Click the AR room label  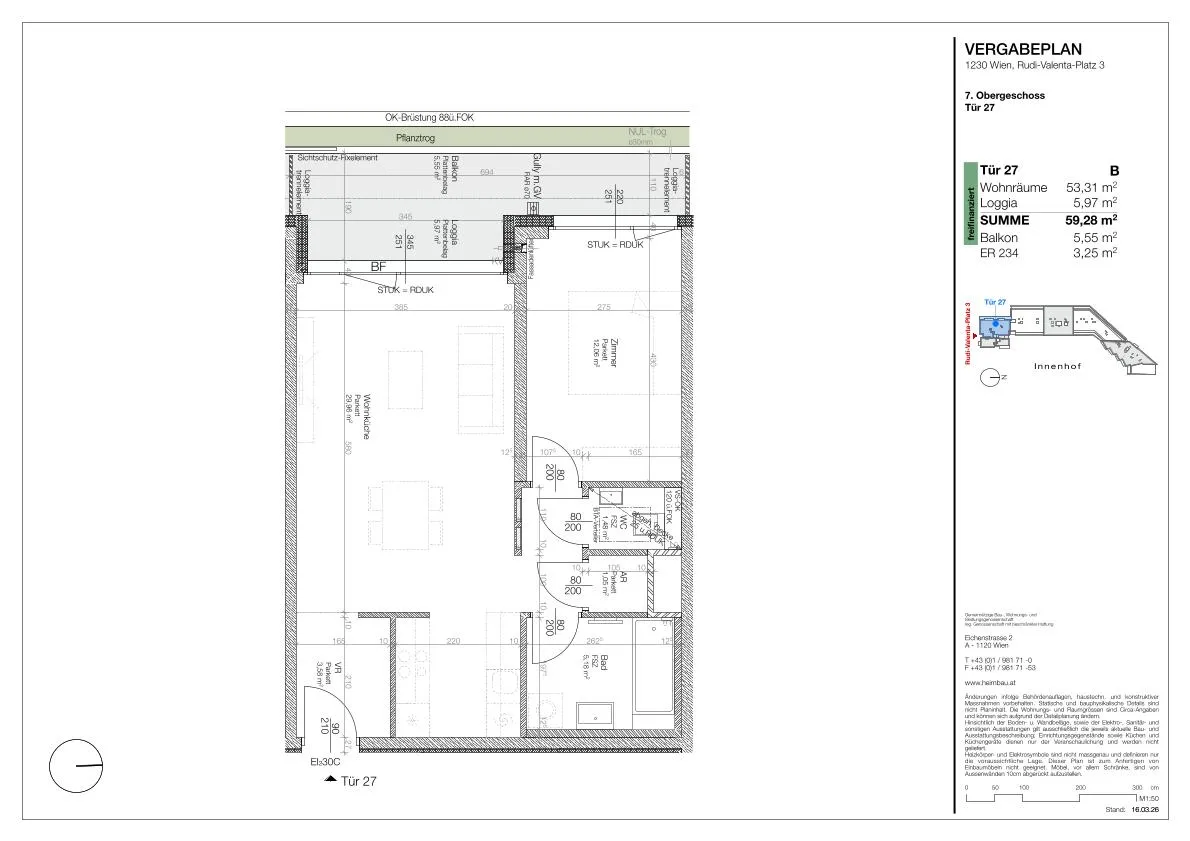pos(623,578)
